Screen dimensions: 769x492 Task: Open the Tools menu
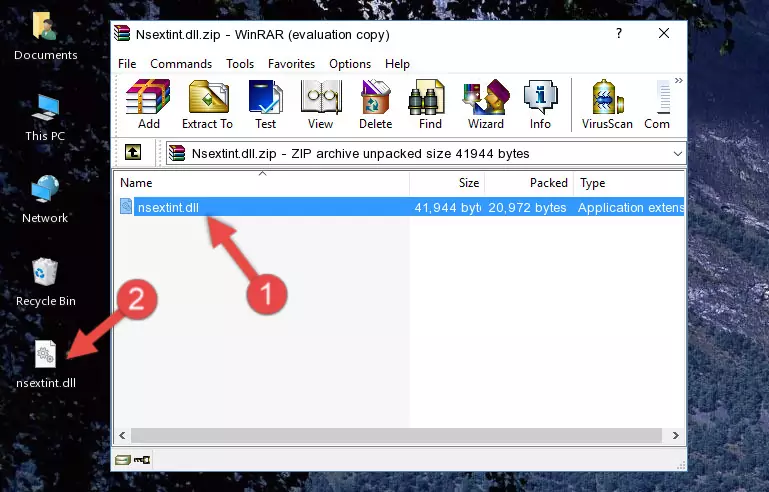[x=240, y=64]
